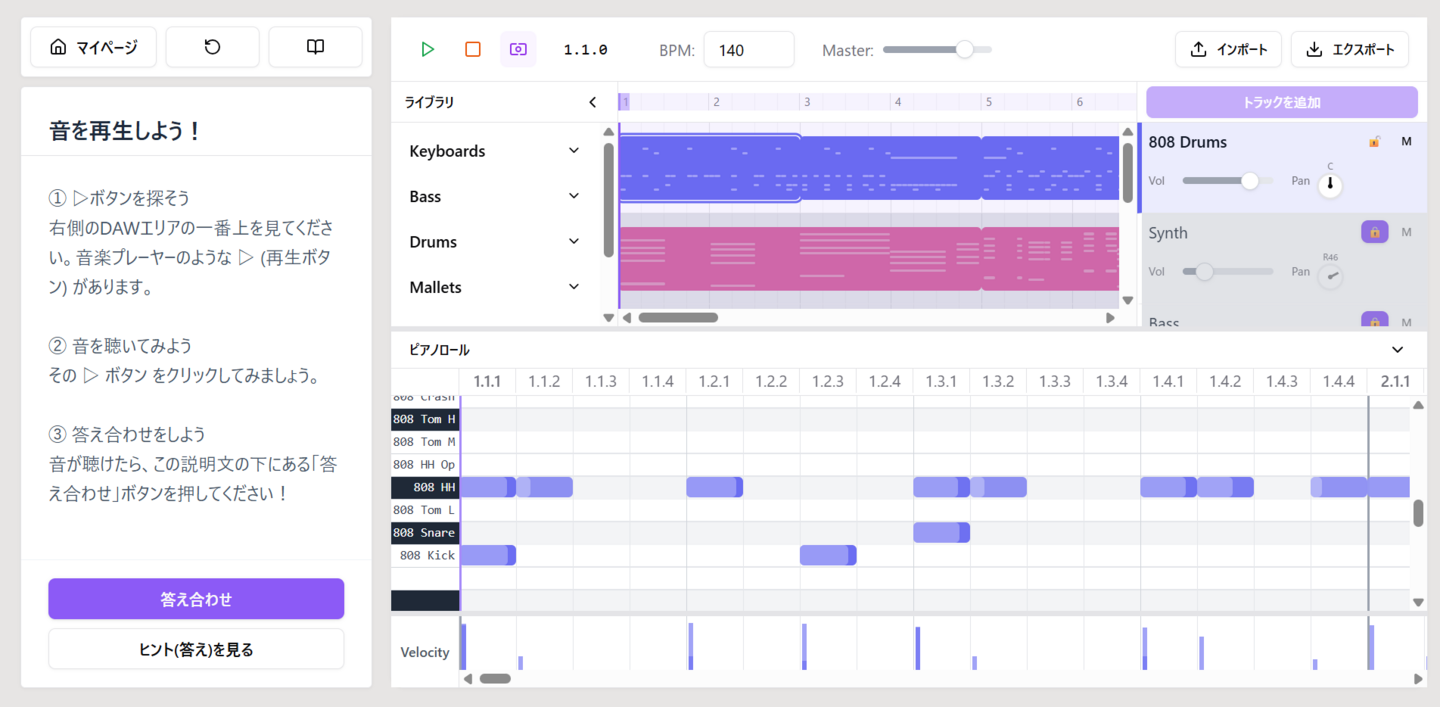Image resolution: width=1440 pixels, height=707 pixels.
Task: Click the トラックを追加 button
Action: tap(1281, 102)
